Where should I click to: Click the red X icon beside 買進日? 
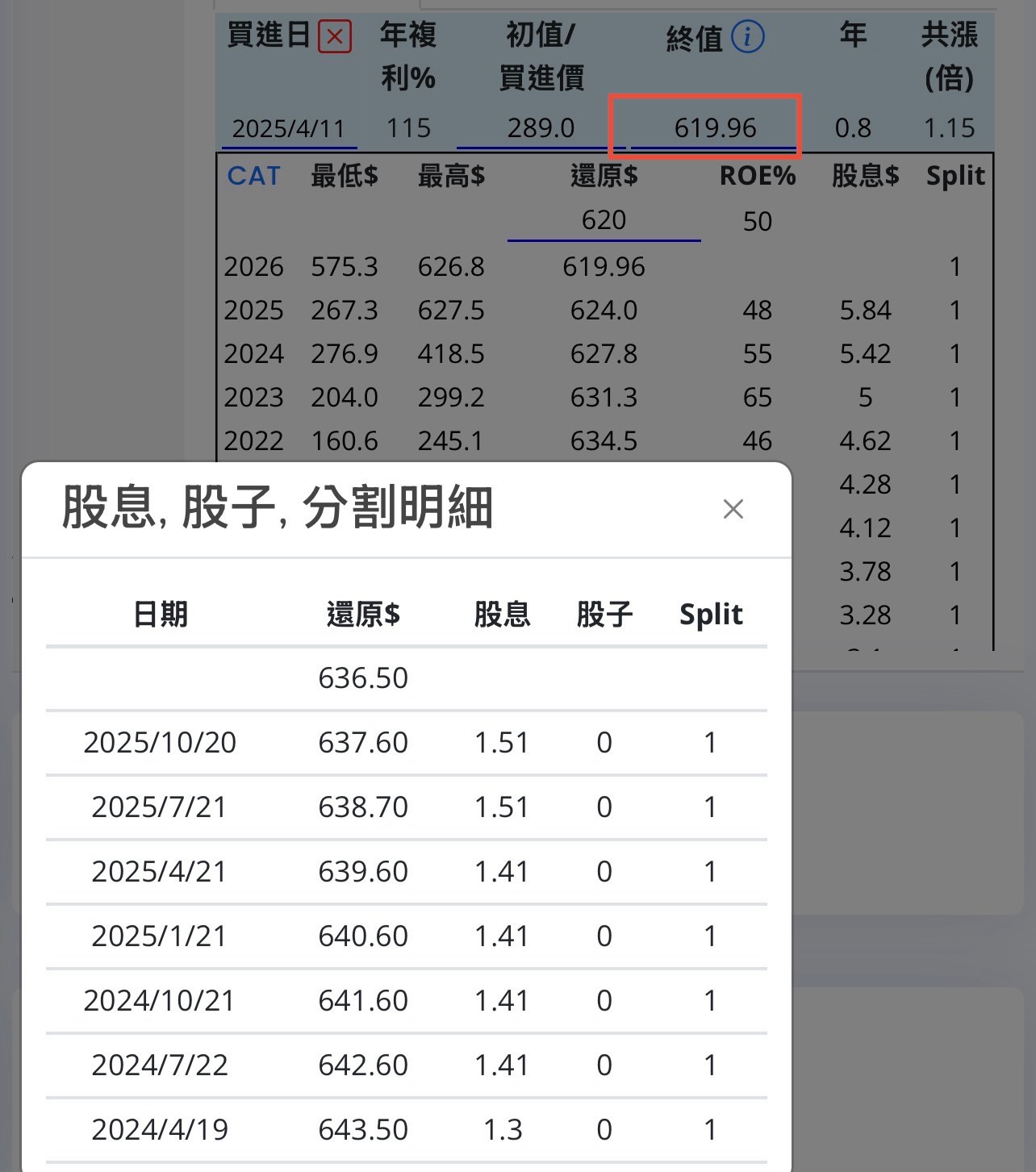pos(335,37)
